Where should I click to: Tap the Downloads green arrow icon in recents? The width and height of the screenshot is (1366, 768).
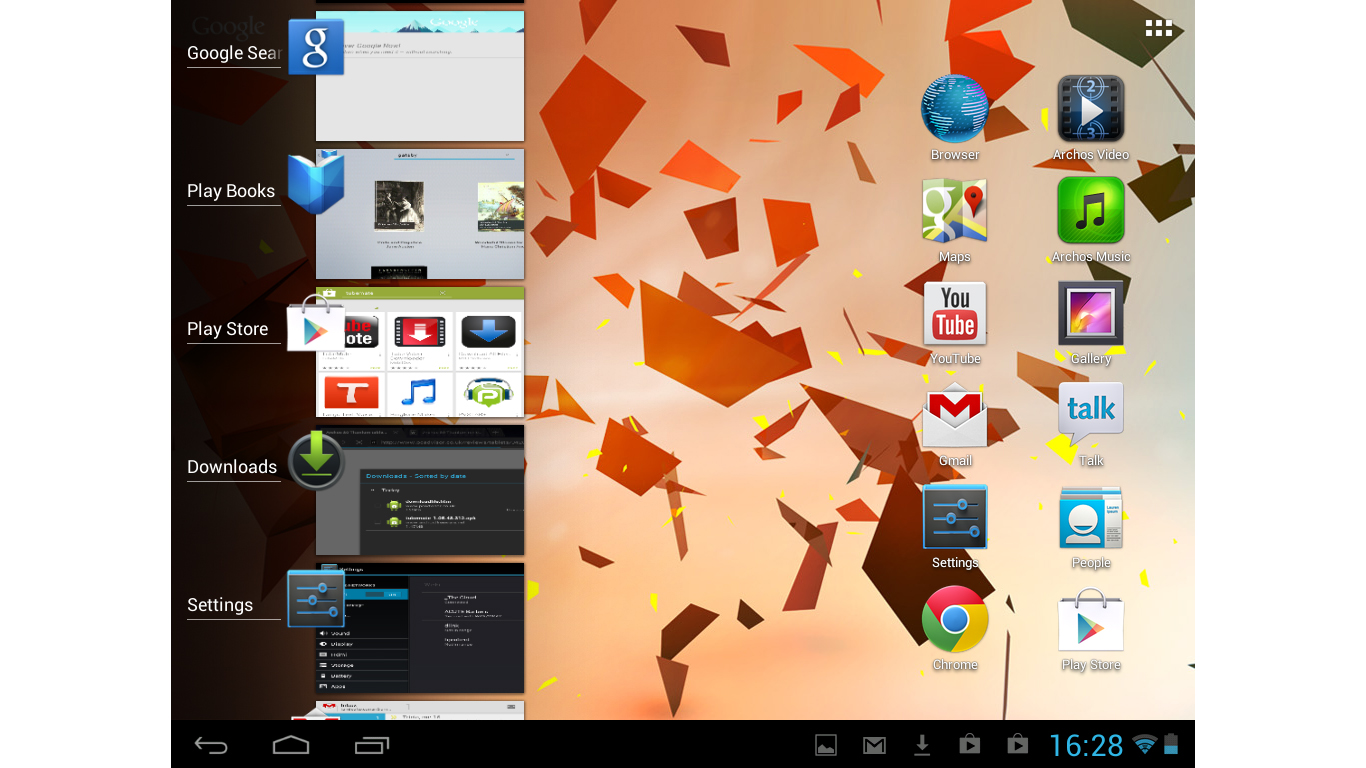tap(316, 460)
